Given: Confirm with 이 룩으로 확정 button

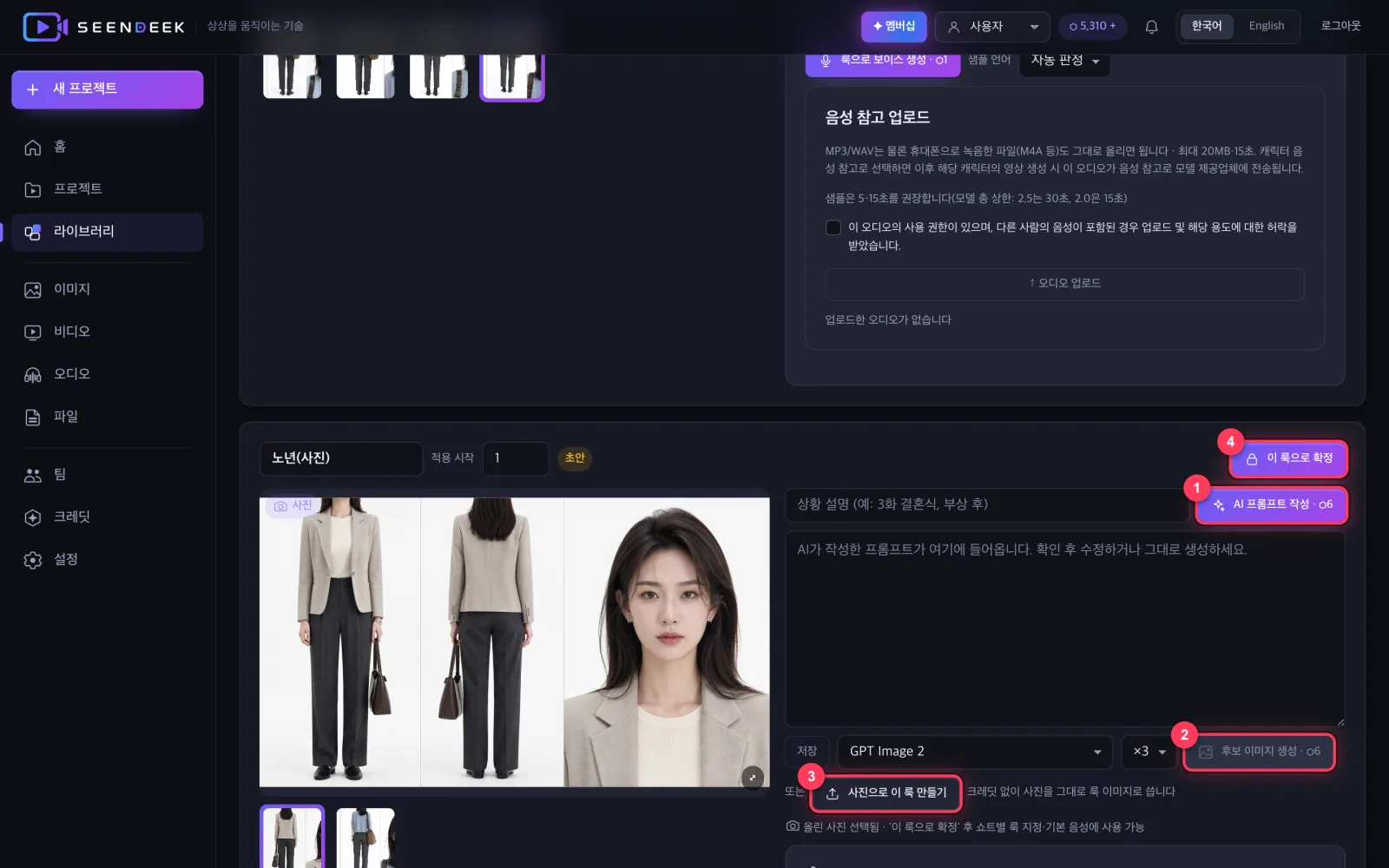Looking at the screenshot, I should (1288, 459).
